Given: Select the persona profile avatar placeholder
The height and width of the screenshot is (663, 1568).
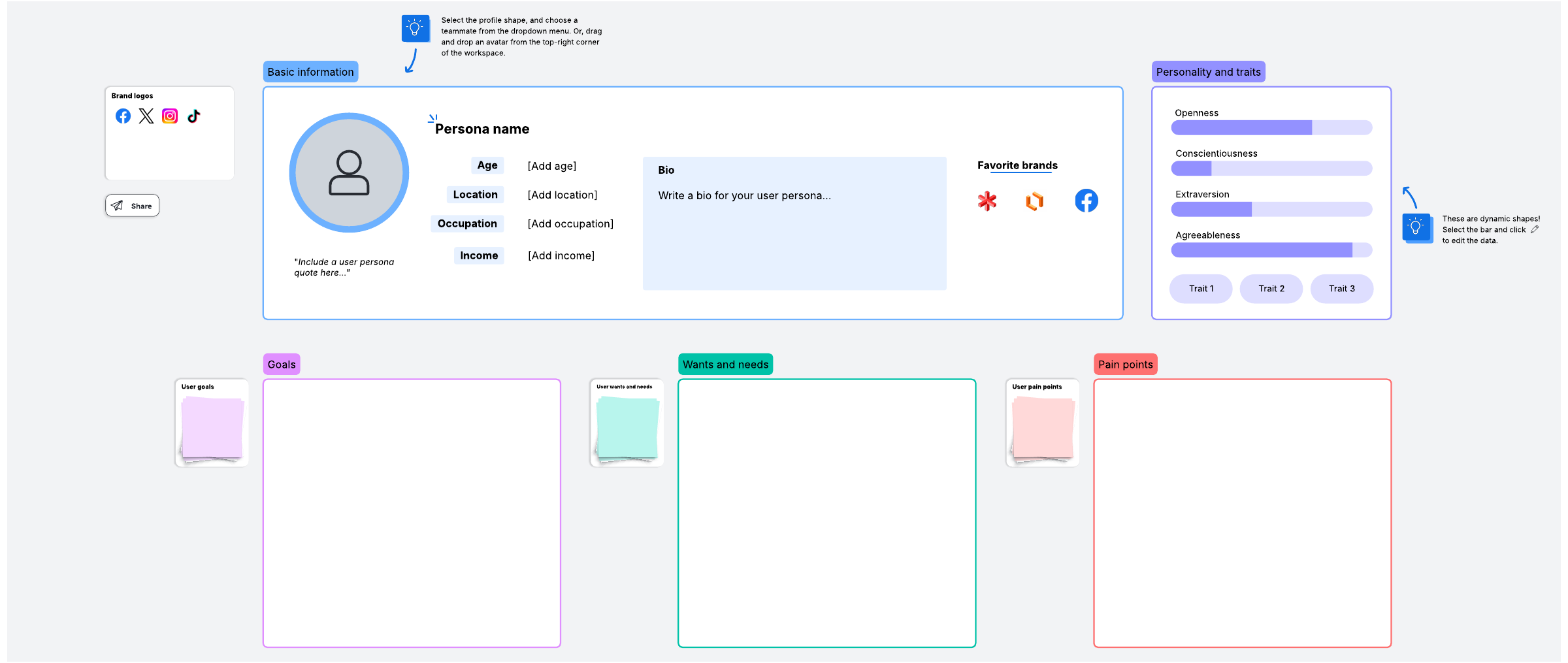Looking at the screenshot, I should pos(349,173).
